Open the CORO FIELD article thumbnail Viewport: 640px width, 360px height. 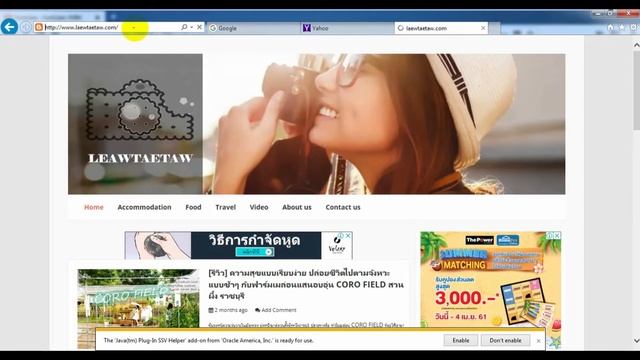(x=138, y=309)
